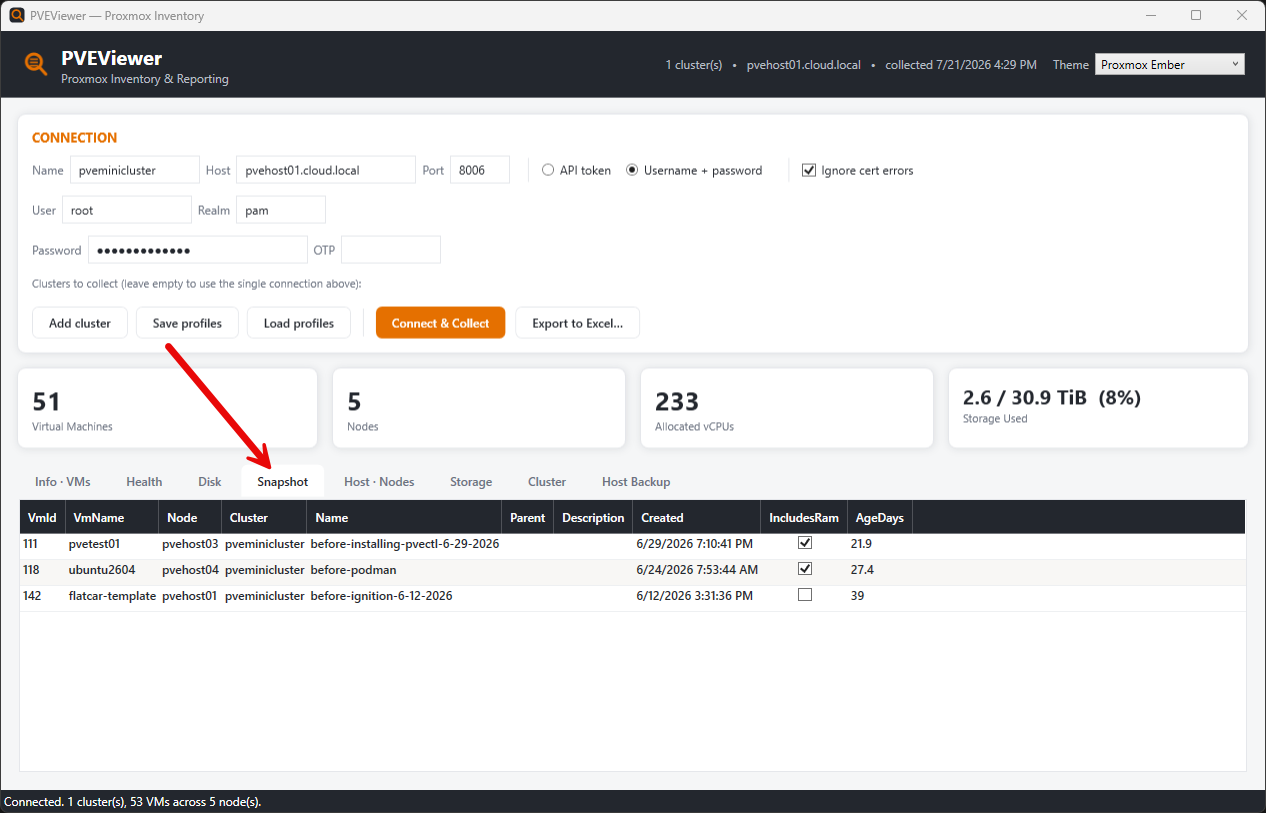
Task: Click the '5 Nodes' summary card
Action: 479,408
